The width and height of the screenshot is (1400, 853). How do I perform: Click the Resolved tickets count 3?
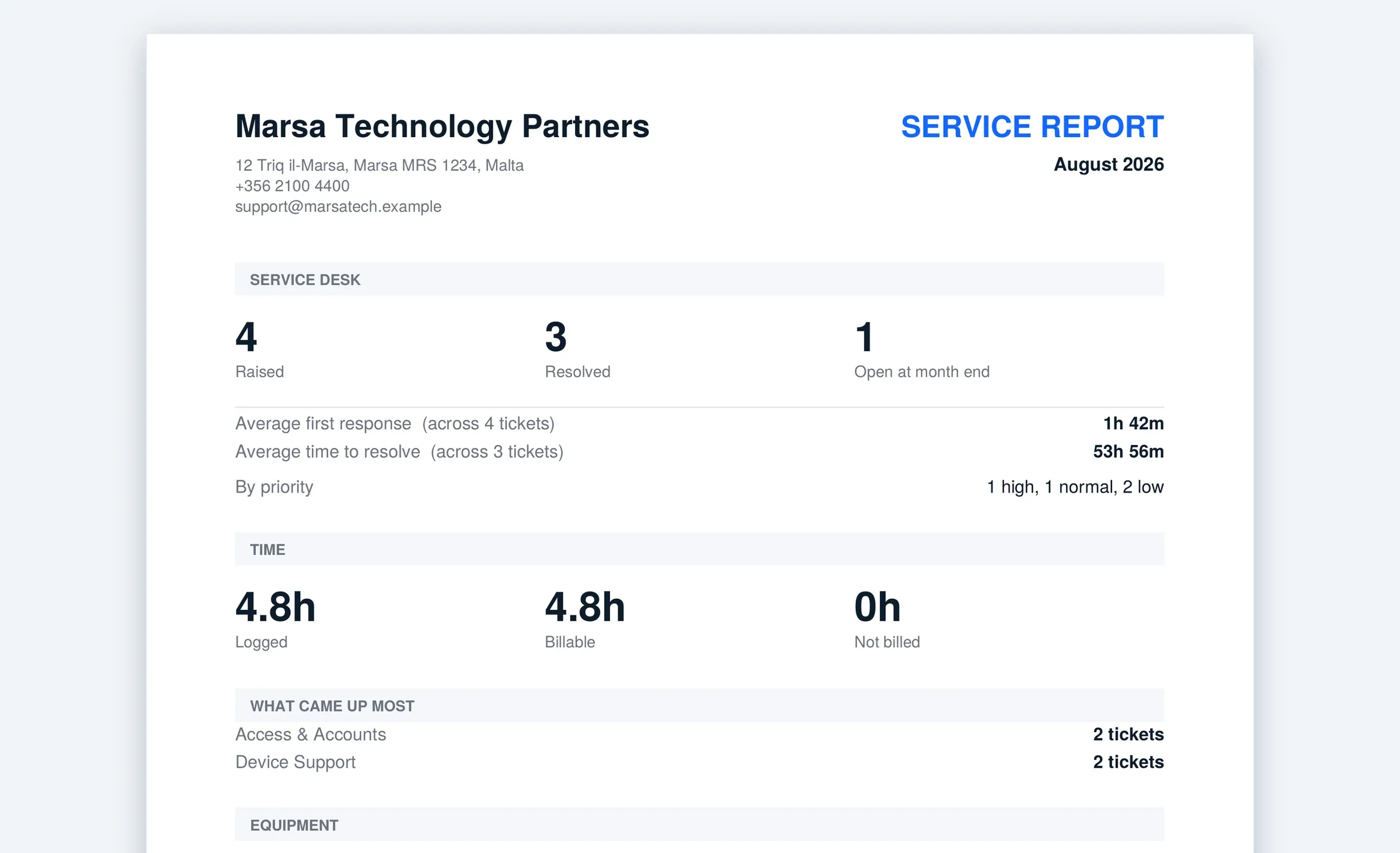[x=556, y=336]
